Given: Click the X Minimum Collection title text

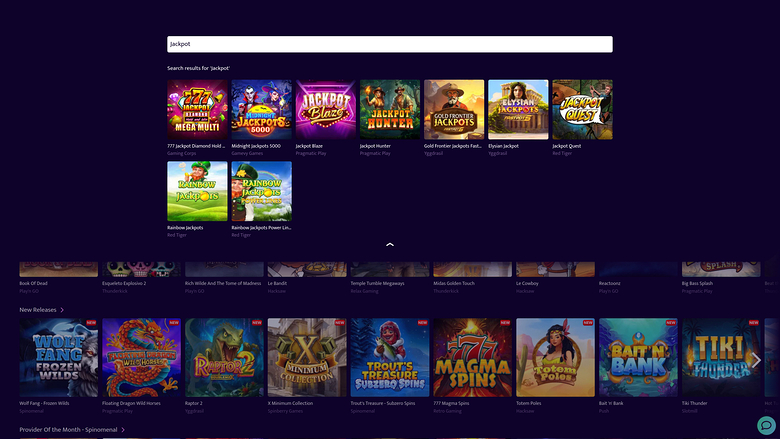Looking at the screenshot, I should click(290, 403).
